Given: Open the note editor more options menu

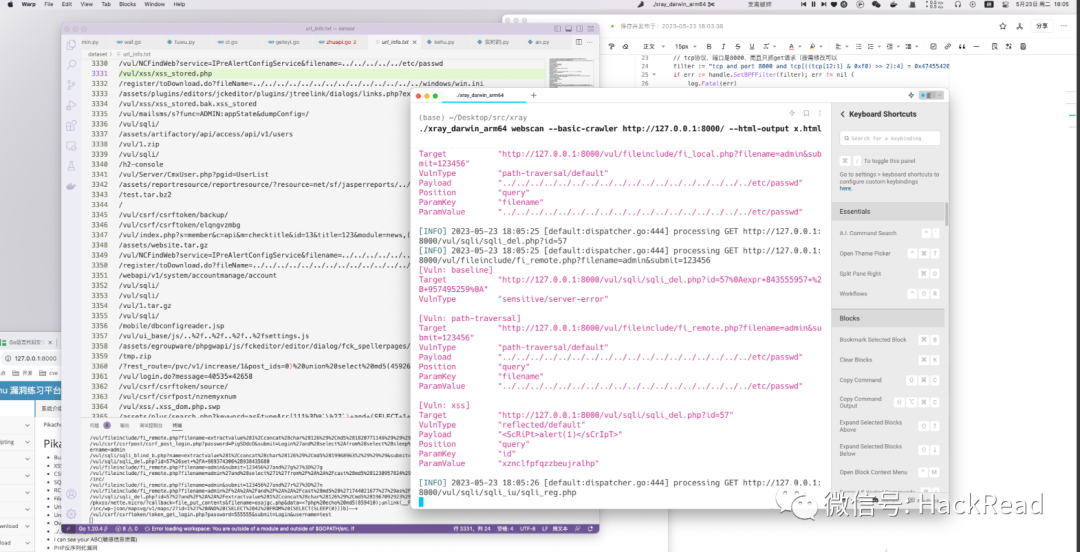Looking at the screenshot, I should click(1064, 26).
